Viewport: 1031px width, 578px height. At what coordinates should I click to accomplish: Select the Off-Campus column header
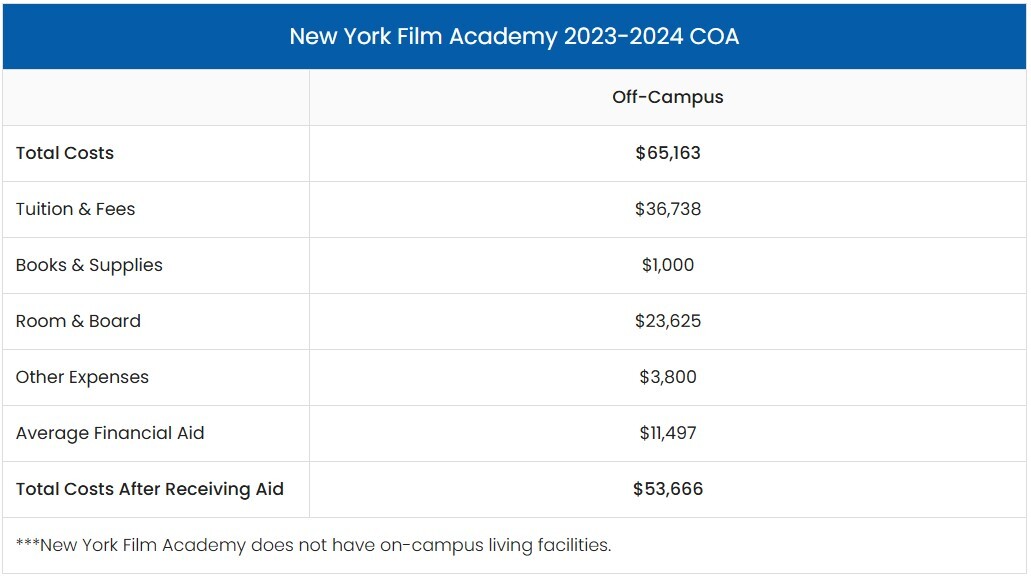point(667,97)
